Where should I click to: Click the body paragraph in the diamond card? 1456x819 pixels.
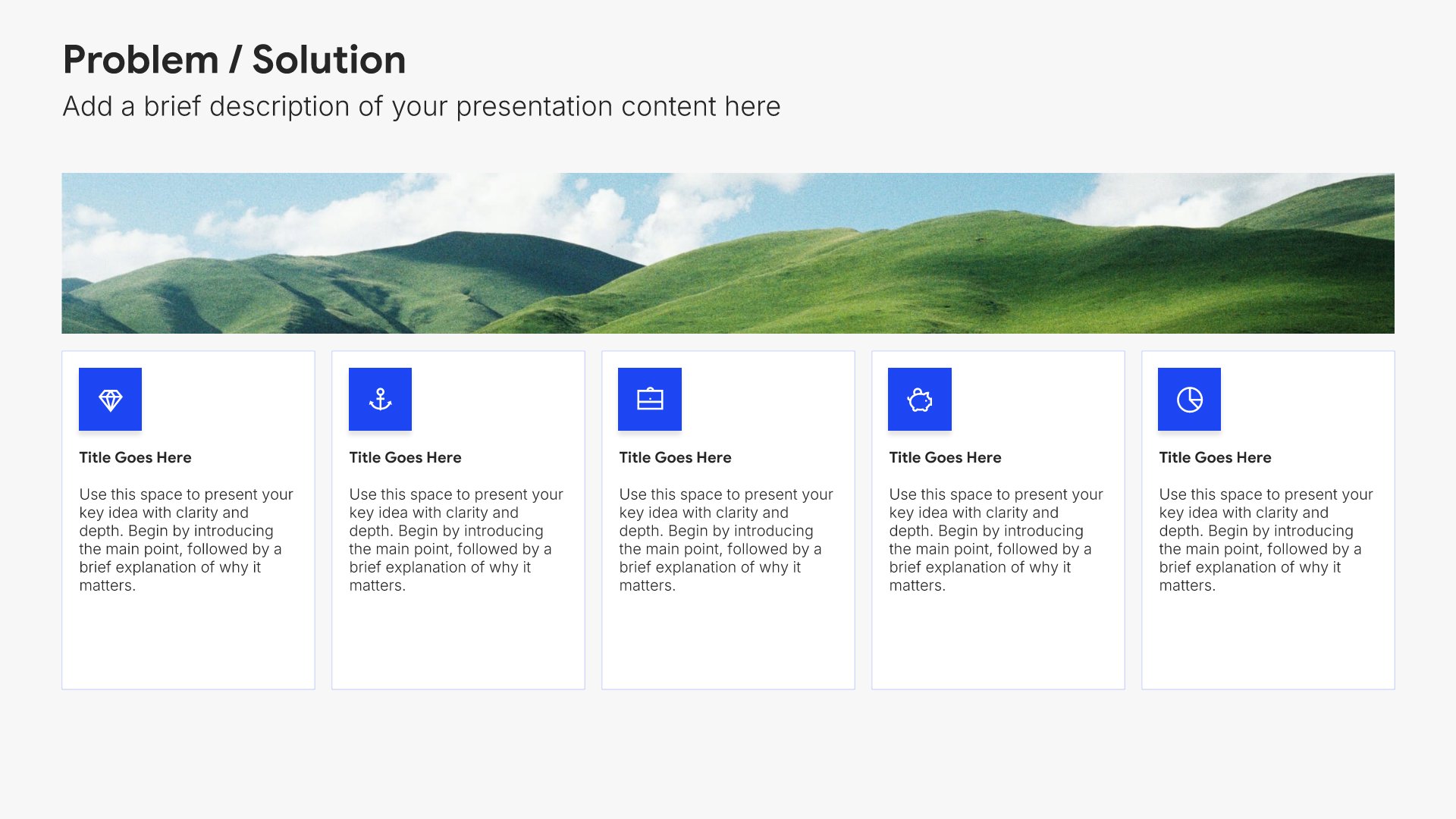187,540
